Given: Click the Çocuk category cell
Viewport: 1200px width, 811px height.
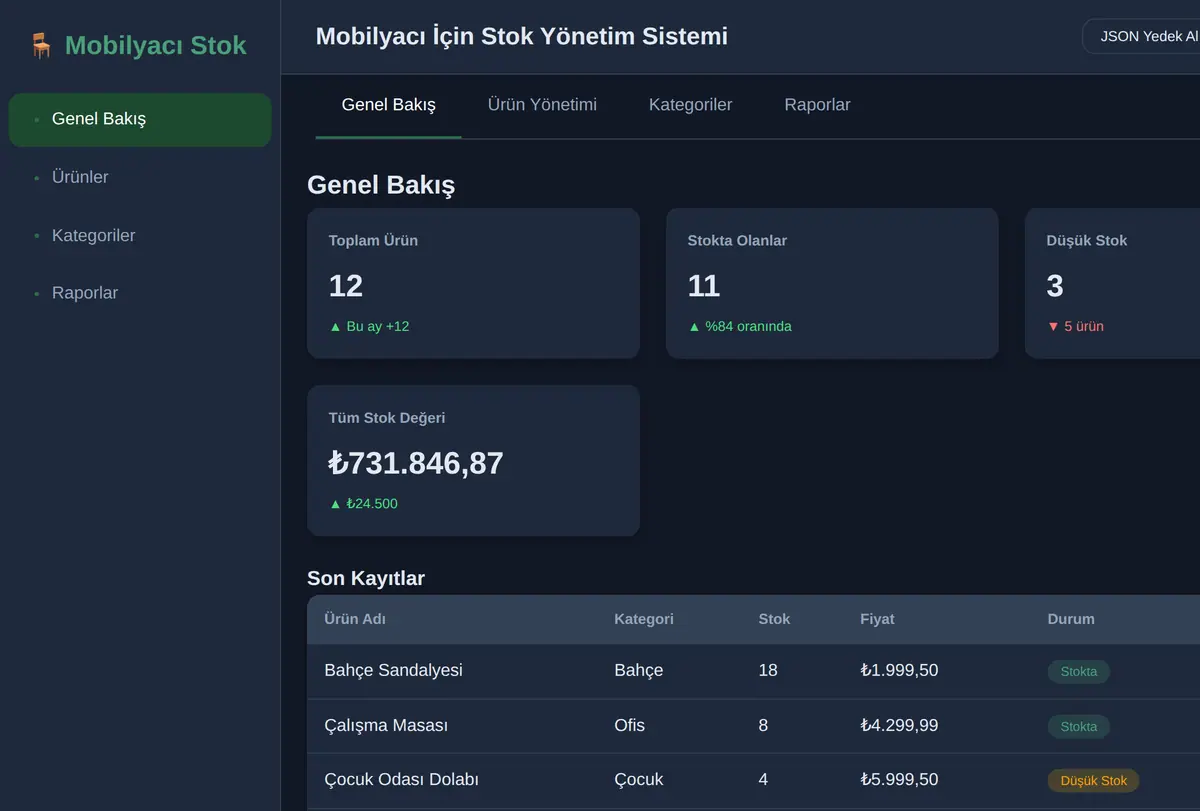Looking at the screenshot, I should [x=638, y=780].
